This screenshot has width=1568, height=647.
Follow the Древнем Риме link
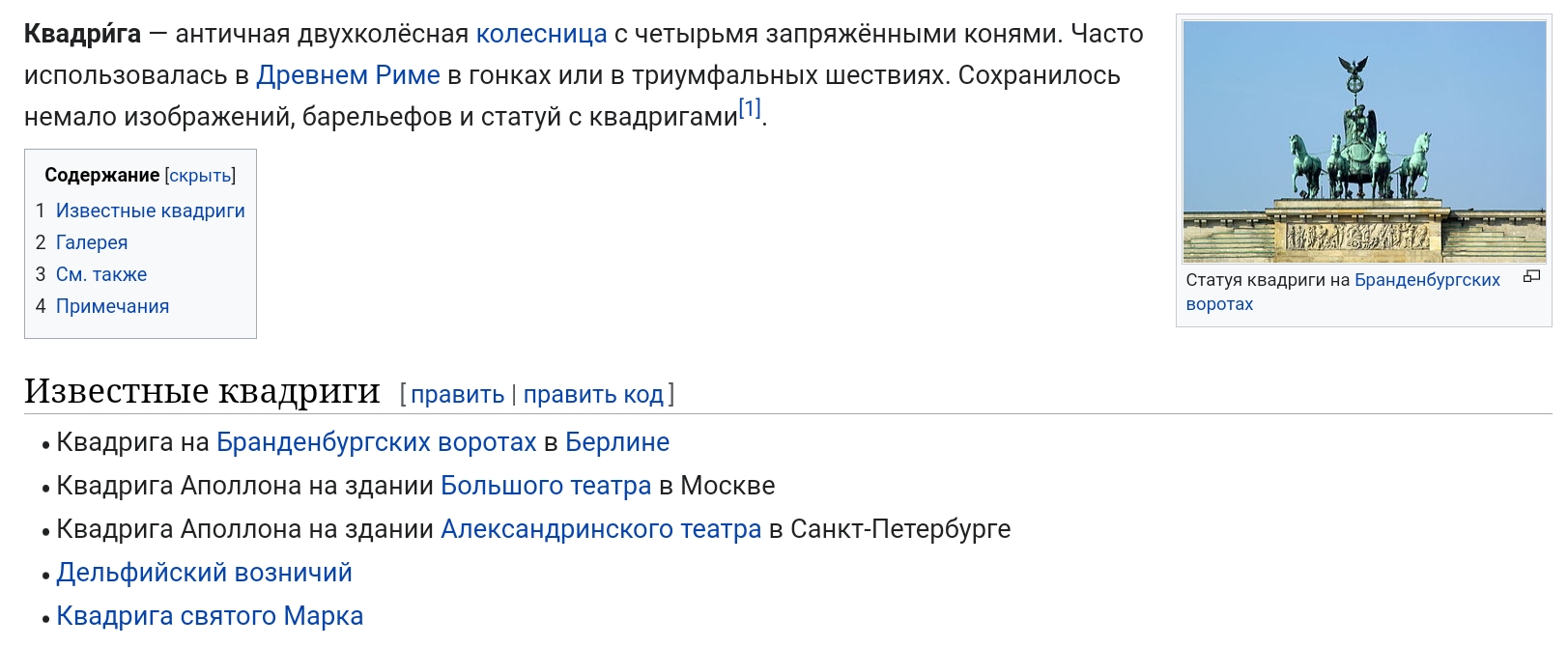click(x=348, y=75)
